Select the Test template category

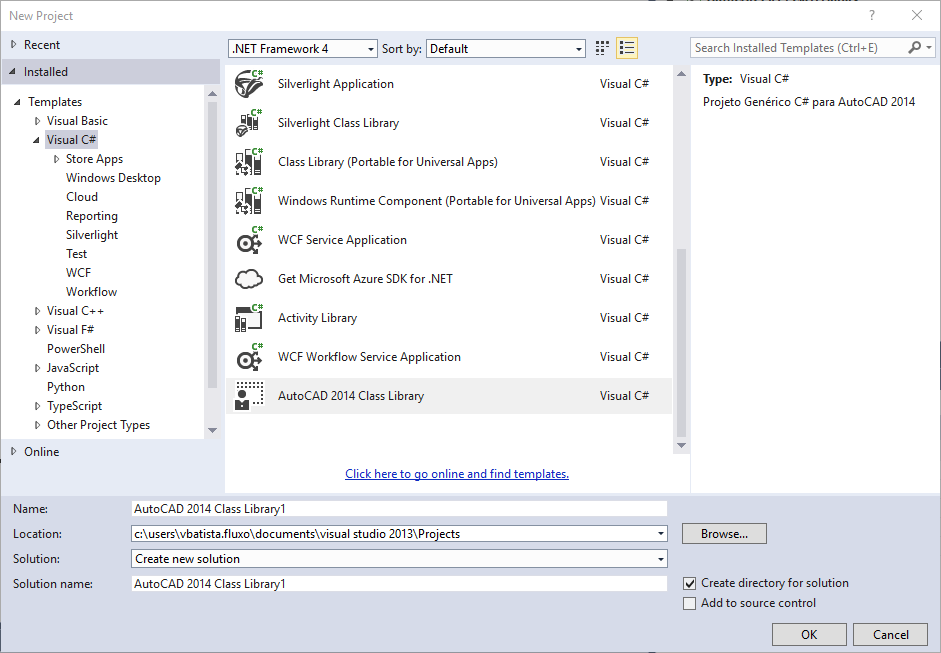[x=76, y=254]
